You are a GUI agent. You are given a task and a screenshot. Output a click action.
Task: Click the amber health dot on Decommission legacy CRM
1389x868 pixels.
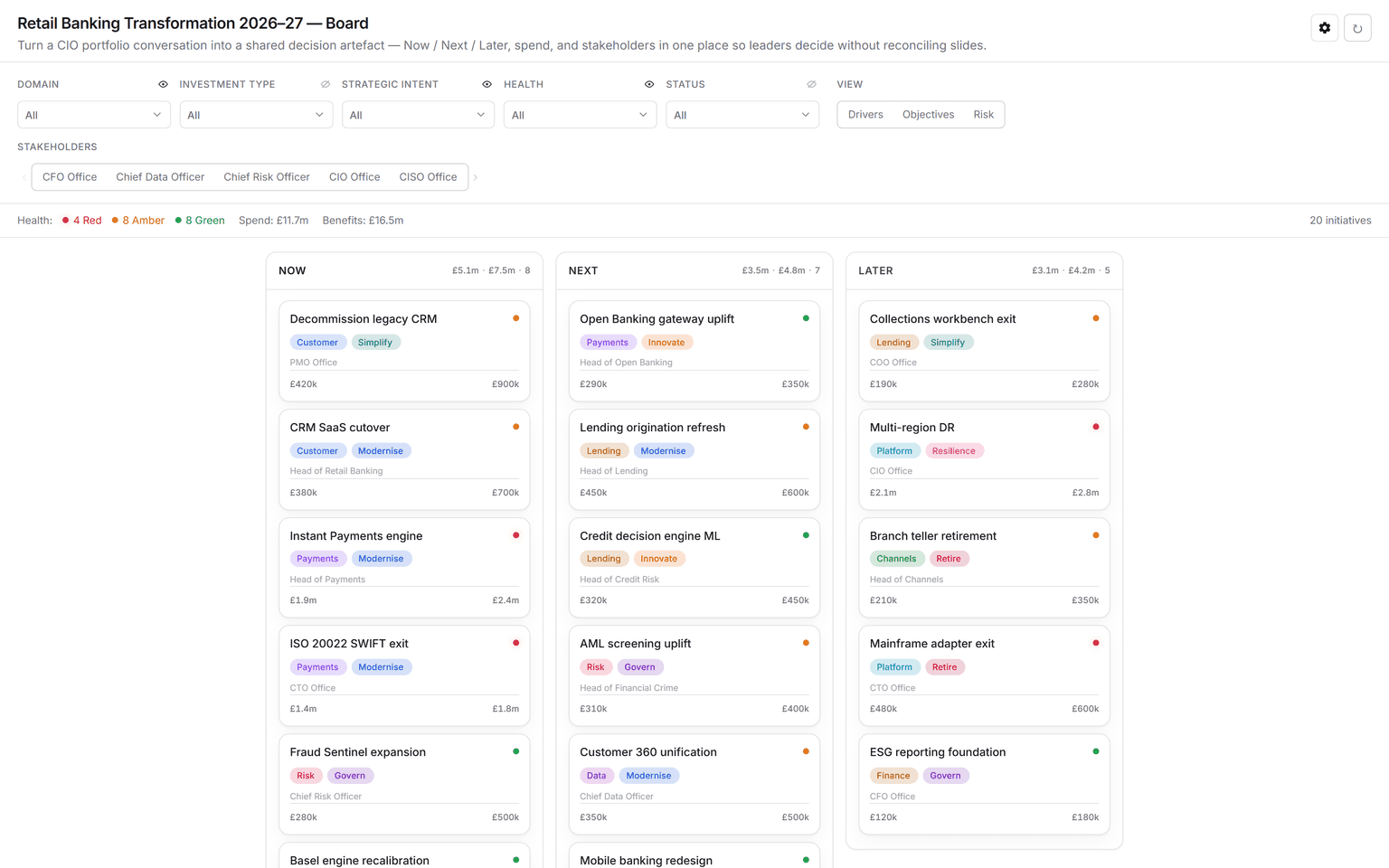click(516, 318)
